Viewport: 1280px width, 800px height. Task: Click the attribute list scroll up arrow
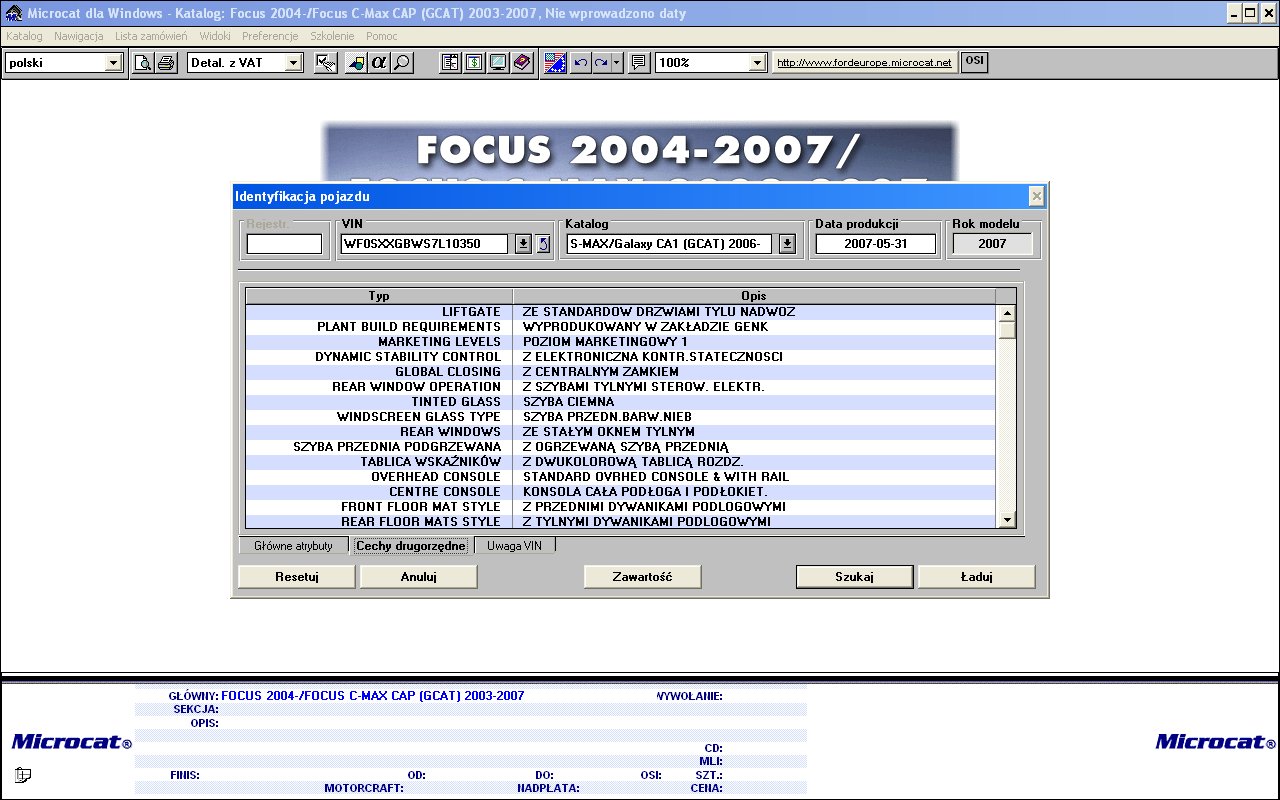pos(1007,313)
